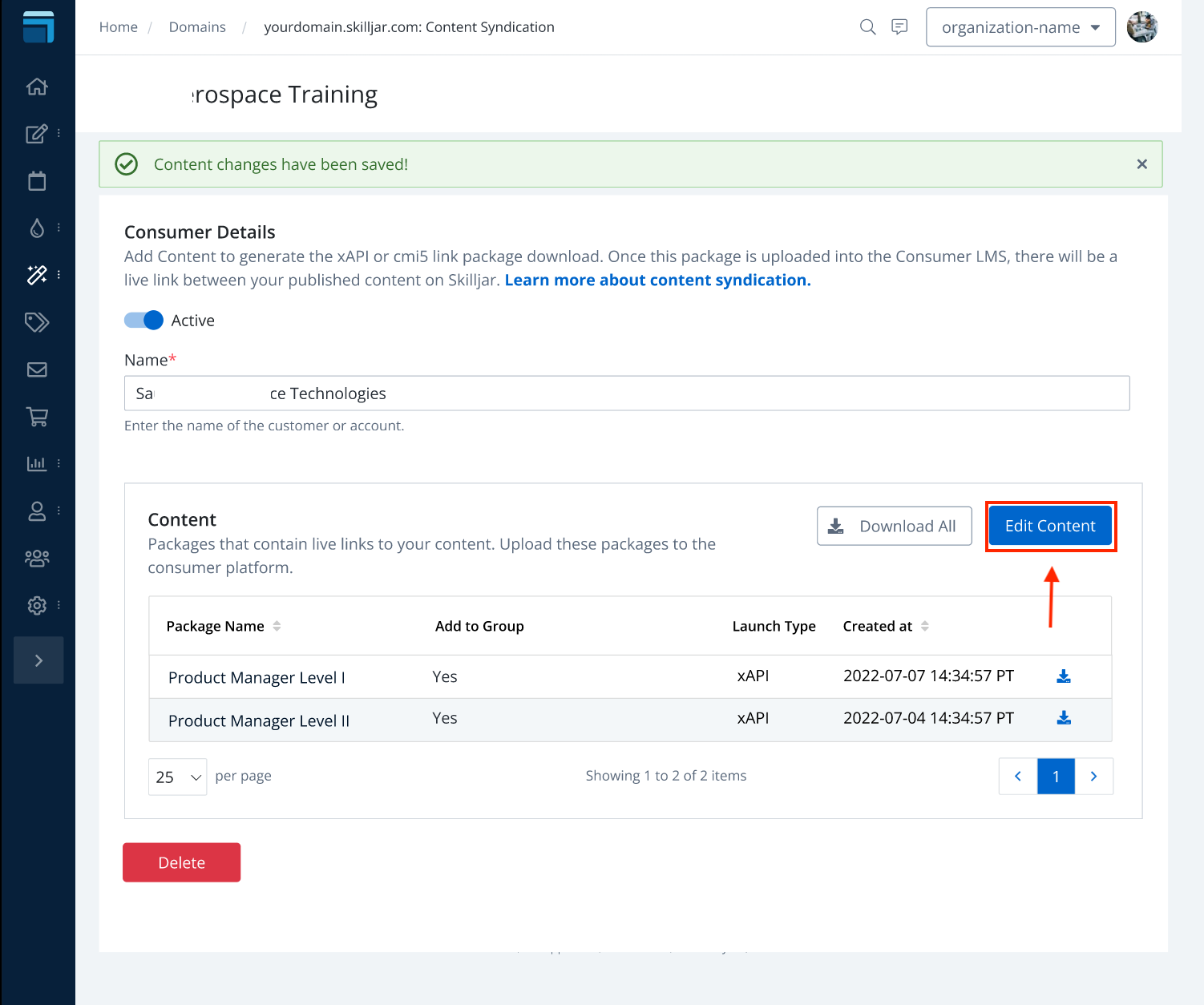Click the Edit Content button
The height and width of the screenshot is (1005, 1204).
[x=1049, y=527]
